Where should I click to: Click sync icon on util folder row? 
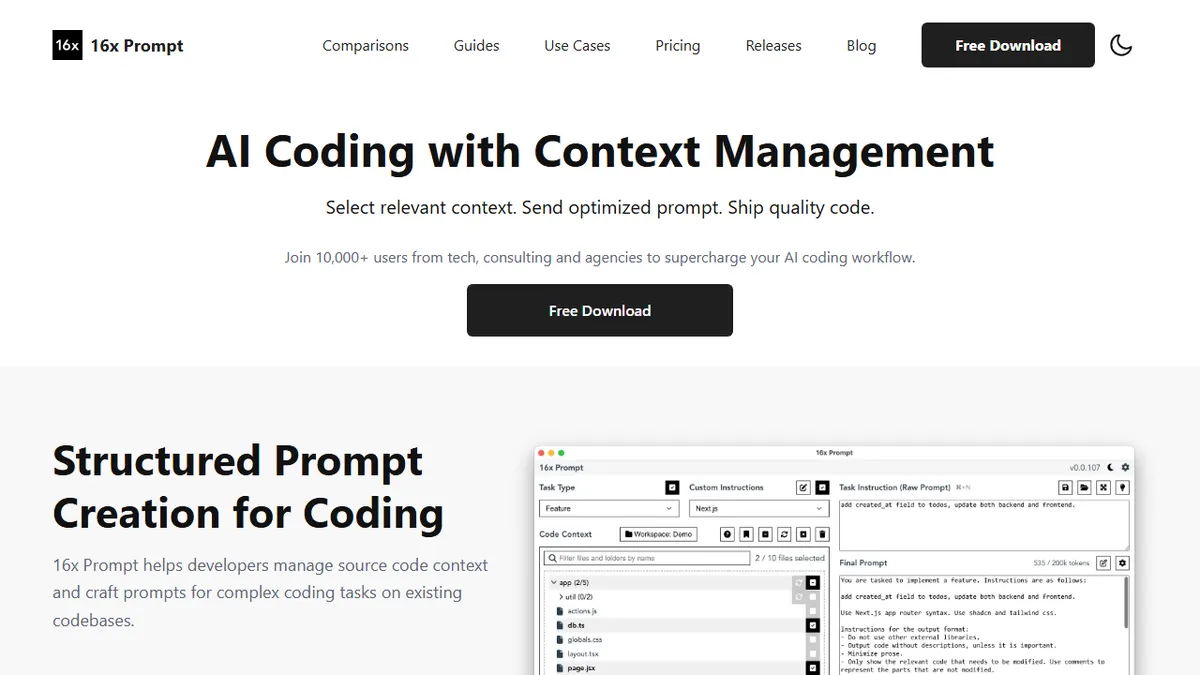pyautogui.click(x=799, y=597)
